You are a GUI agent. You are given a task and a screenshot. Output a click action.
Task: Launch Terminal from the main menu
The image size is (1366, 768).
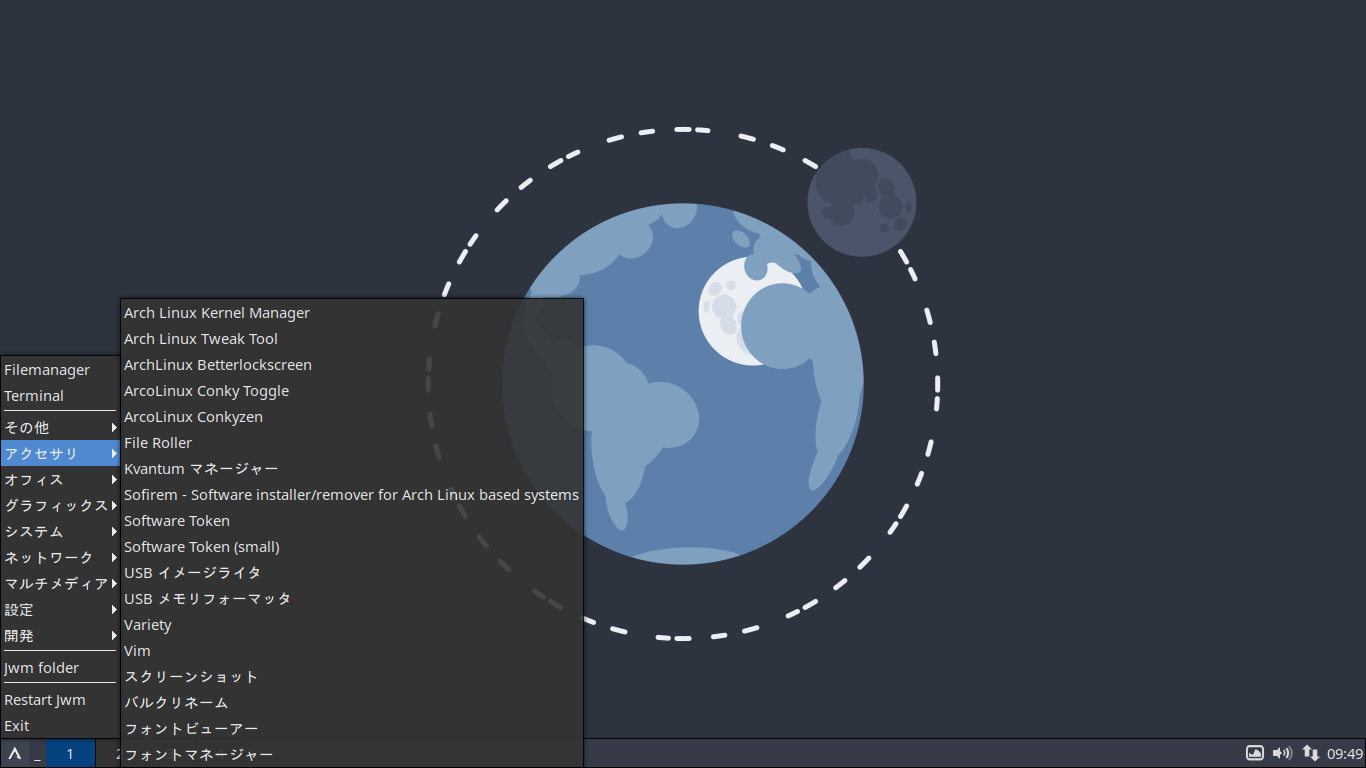(x=60, y=396)
